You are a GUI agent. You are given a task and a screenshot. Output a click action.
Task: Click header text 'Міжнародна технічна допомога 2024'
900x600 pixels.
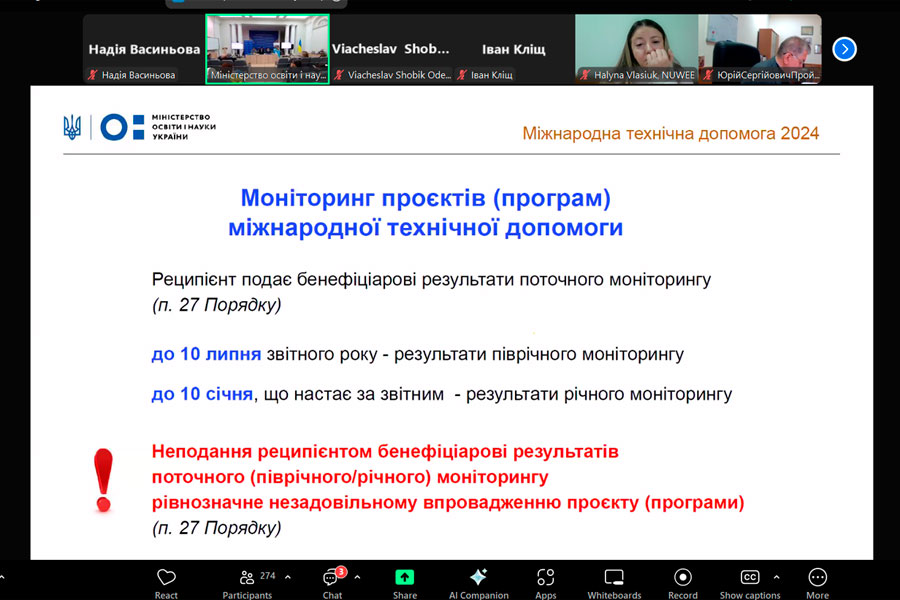tap(670, 133)
